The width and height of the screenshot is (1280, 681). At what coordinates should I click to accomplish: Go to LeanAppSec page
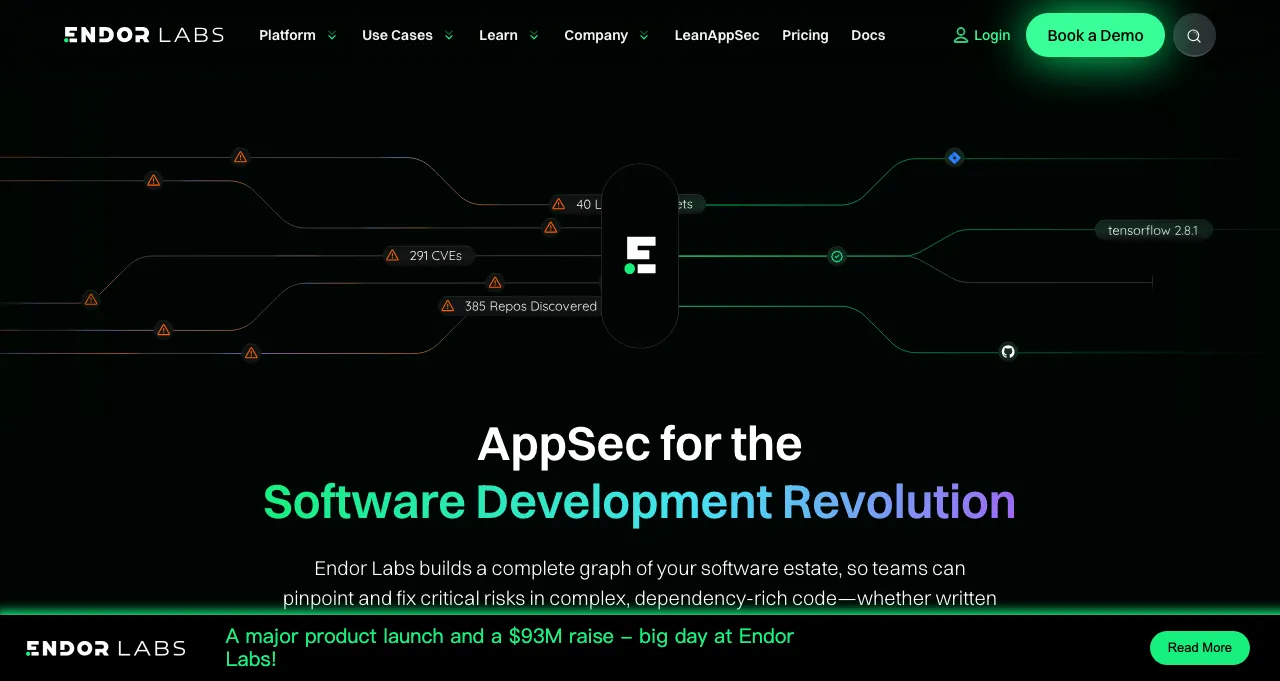[x=717, y=35]
